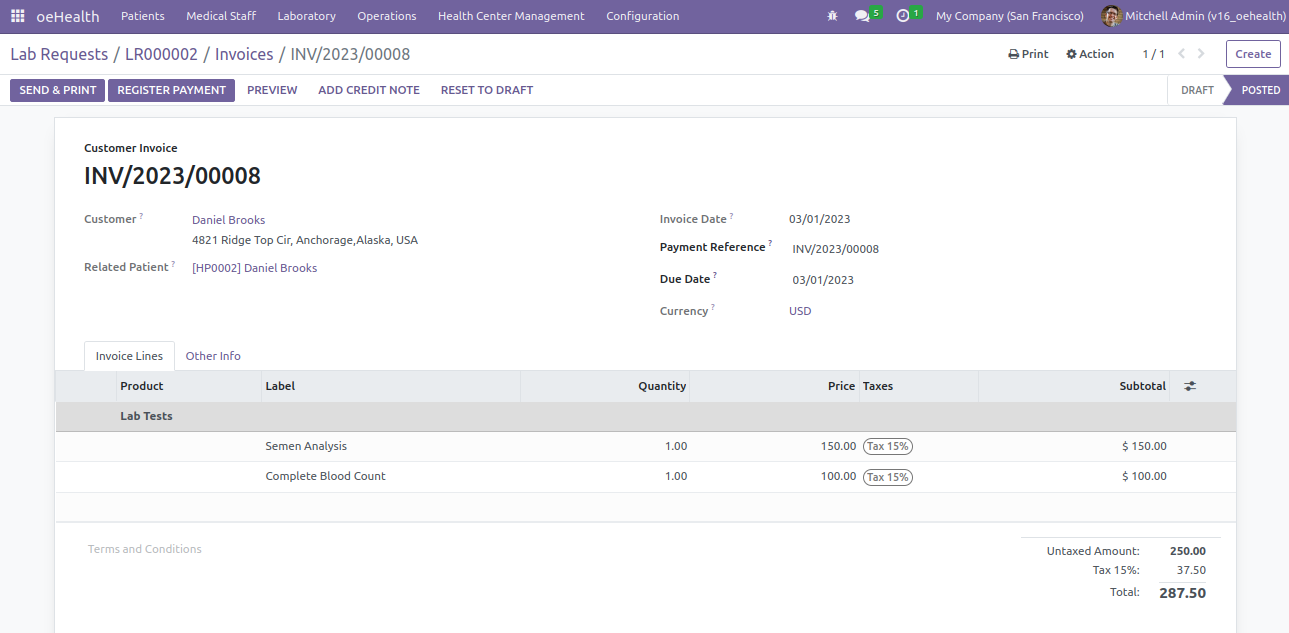Sort by Price column header
Screen dimensions: 1289x633
click(775, 386)
